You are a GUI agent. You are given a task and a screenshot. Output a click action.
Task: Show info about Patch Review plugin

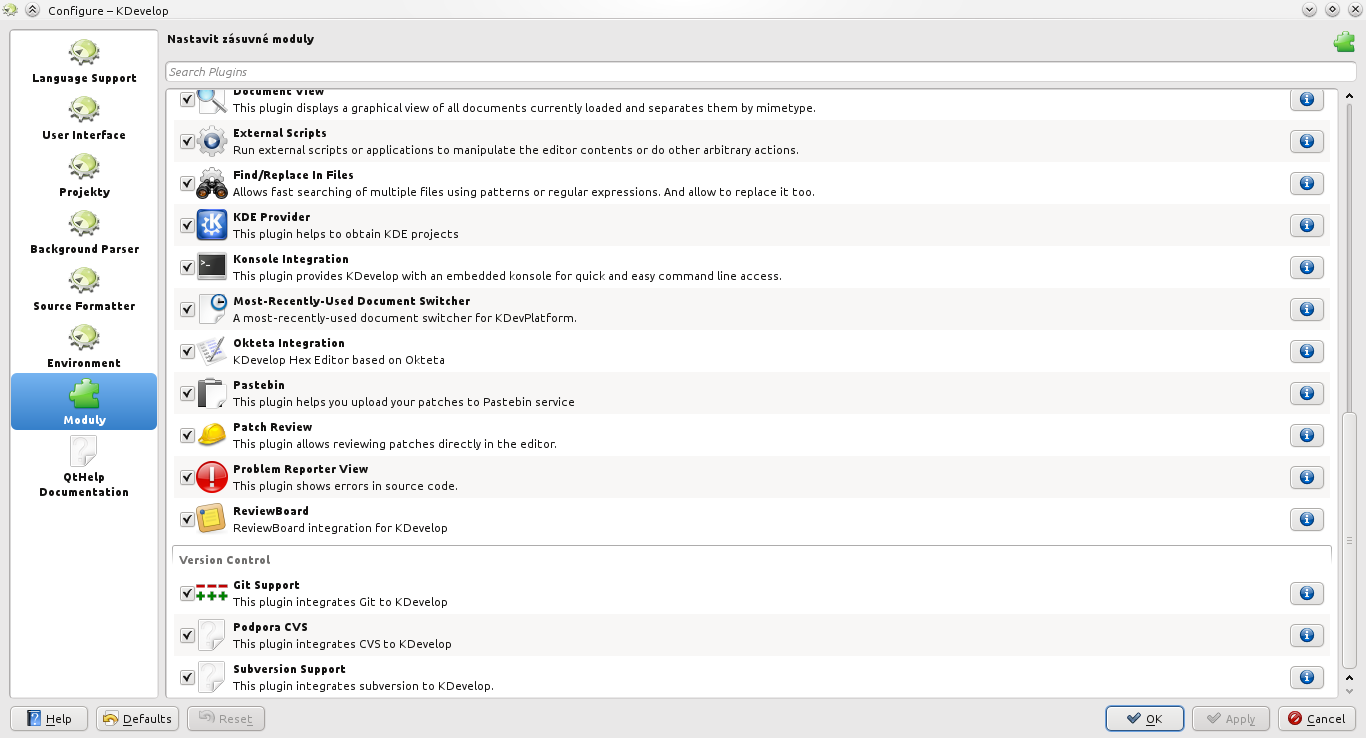coord(1306,435)
